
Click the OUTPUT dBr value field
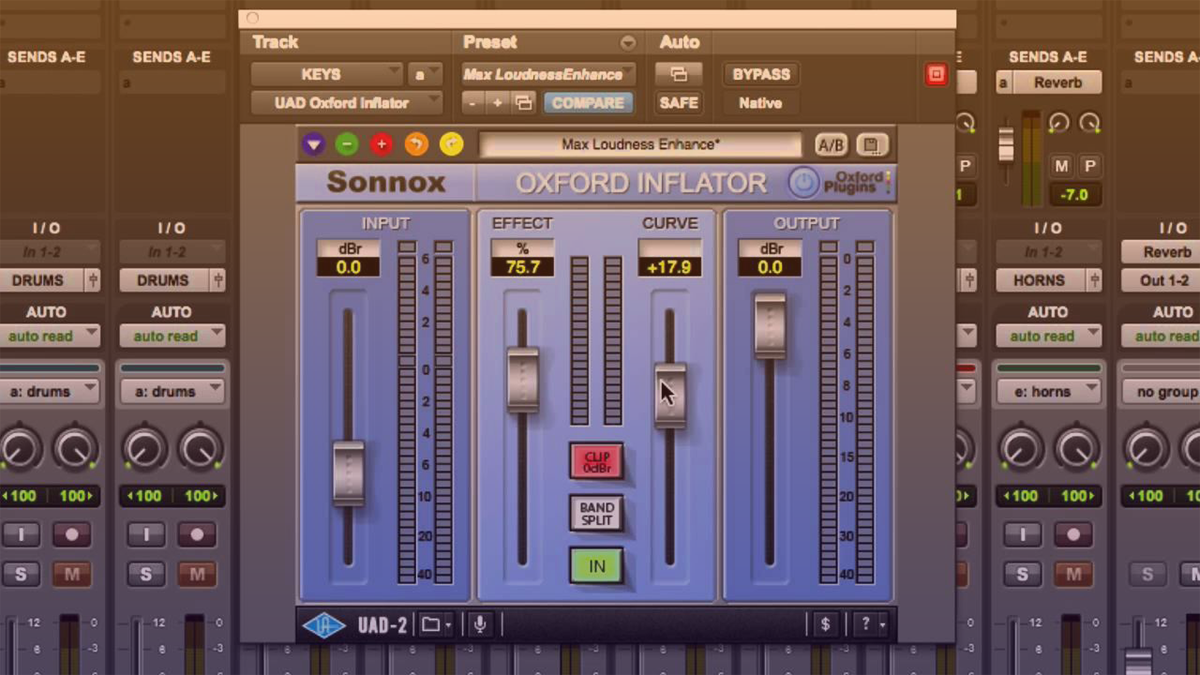pyautogui.click(x=770, y=267)
